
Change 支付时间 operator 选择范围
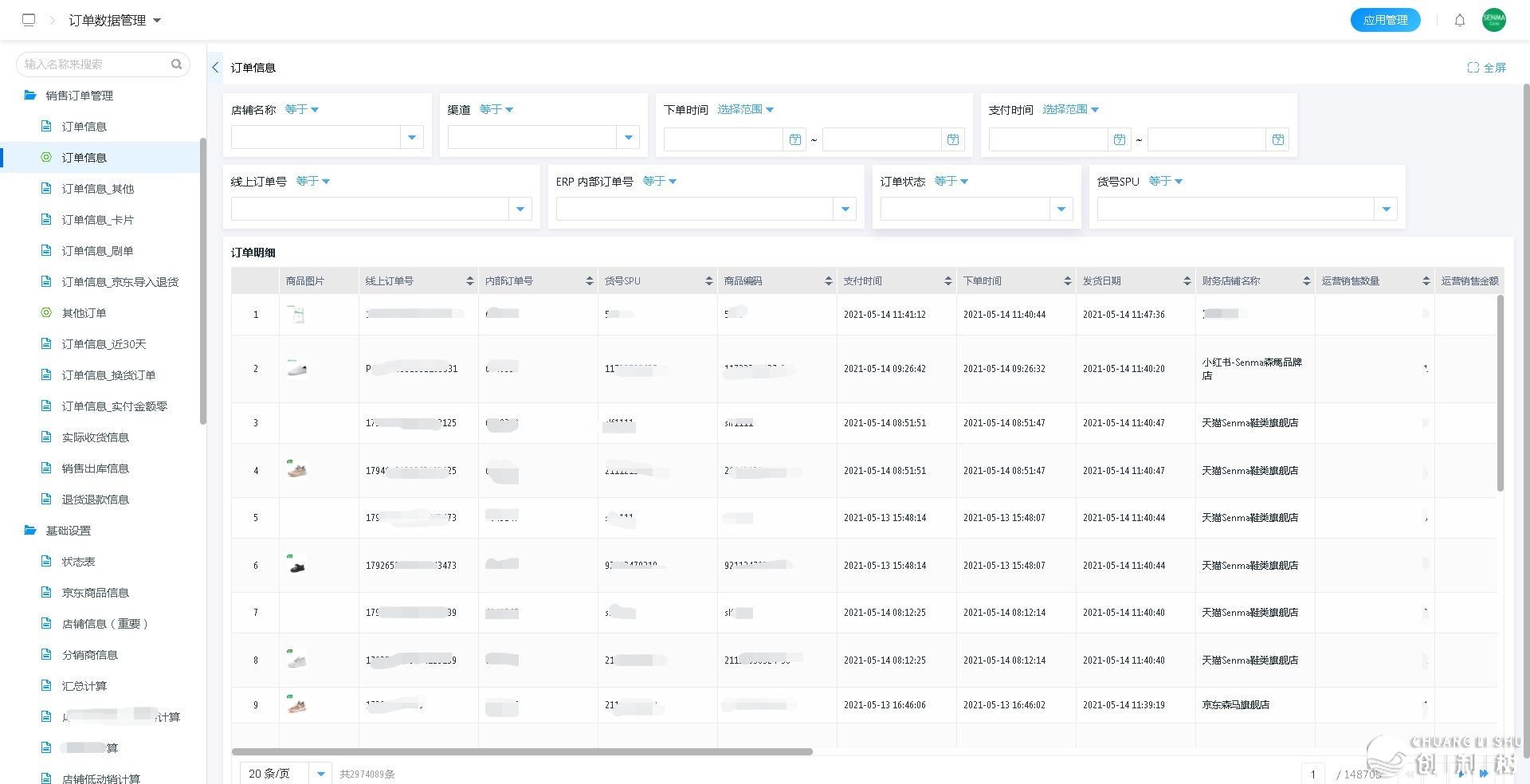point(1071,109)
